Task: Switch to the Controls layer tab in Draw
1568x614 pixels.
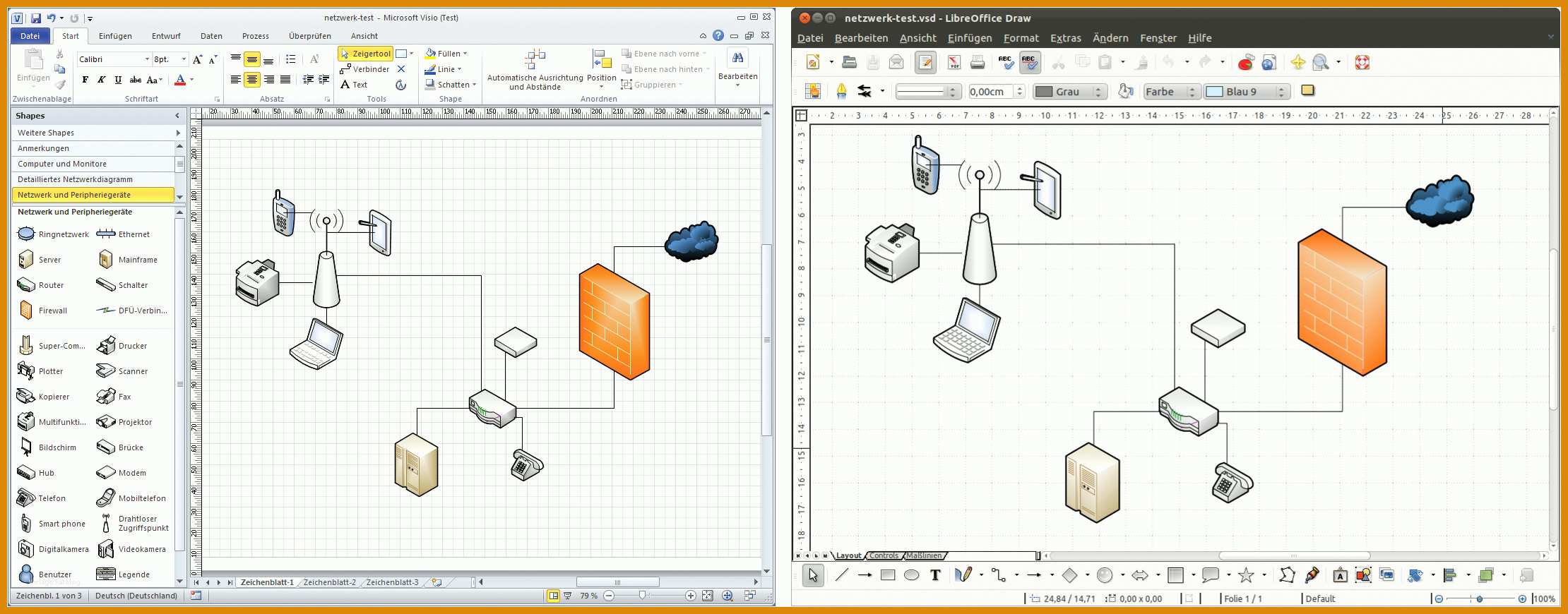Action: (884, 555)
